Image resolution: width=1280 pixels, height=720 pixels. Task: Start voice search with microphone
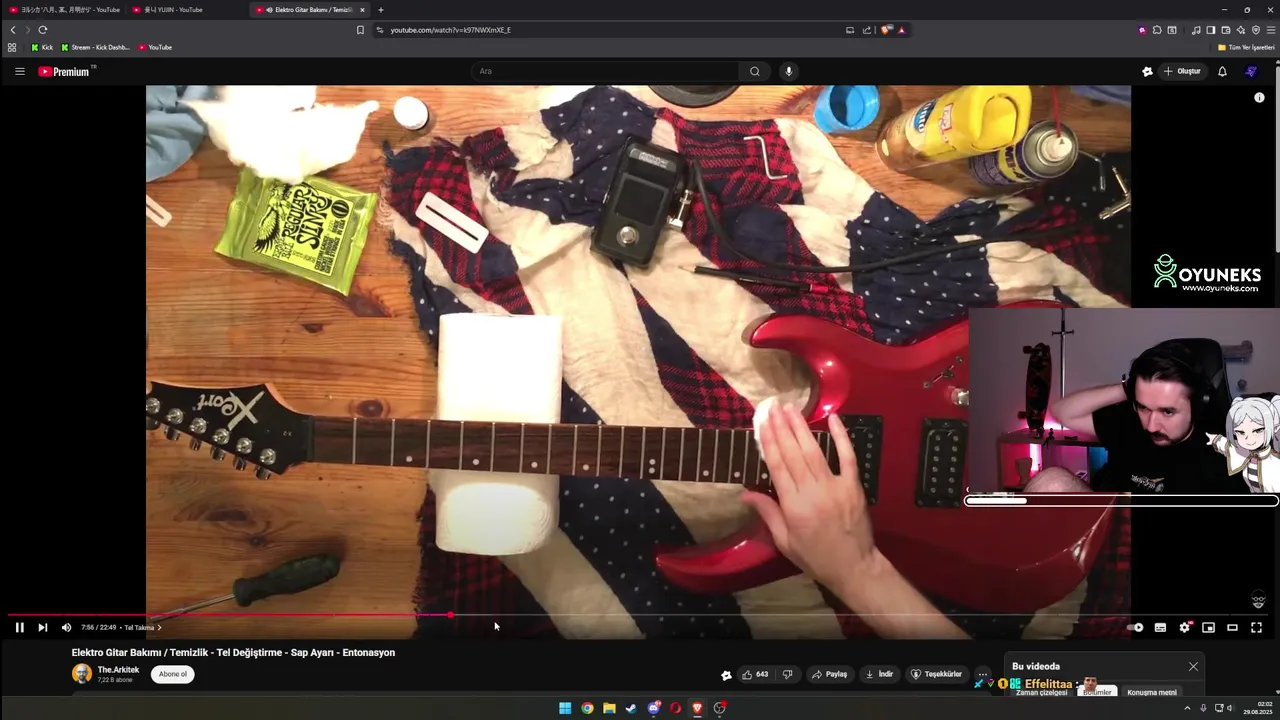[x=788, y=71]
